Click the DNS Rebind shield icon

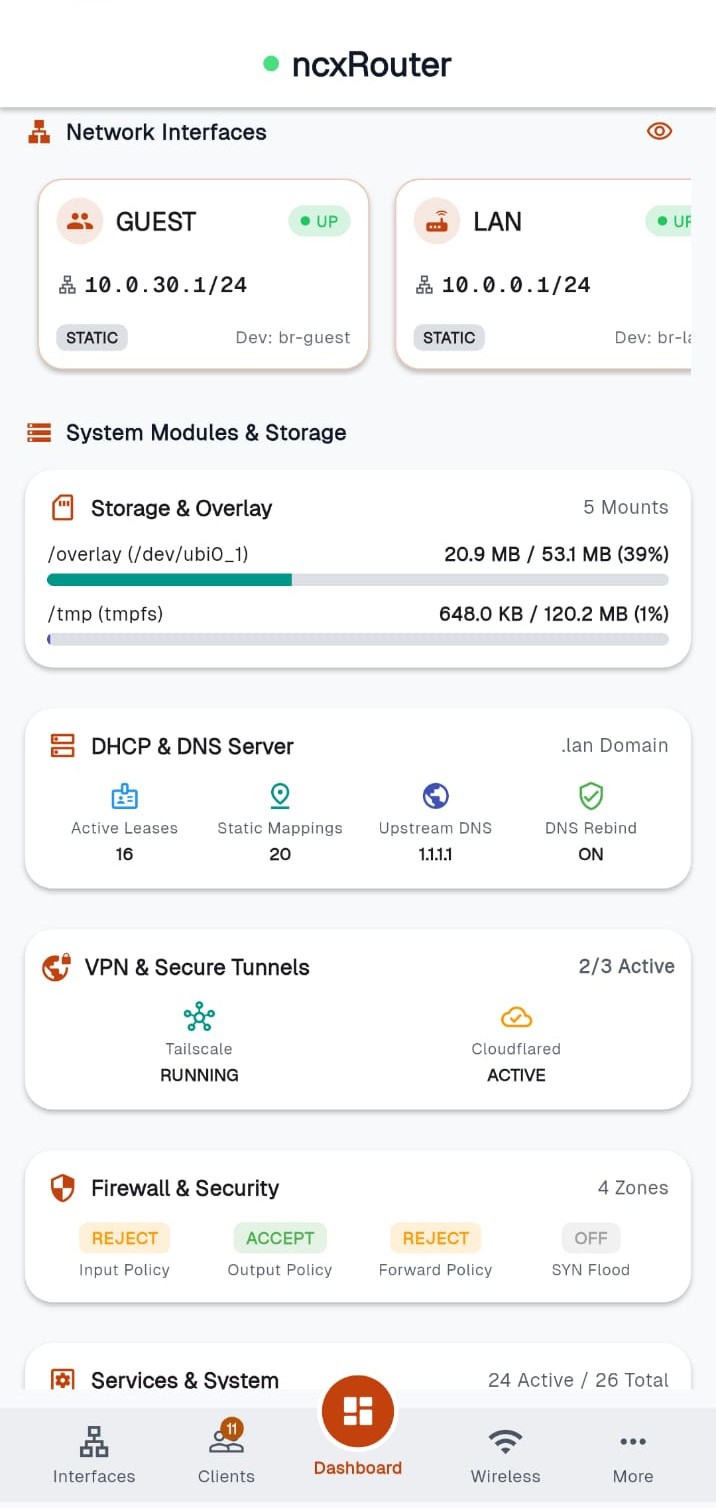coord(591,796)
